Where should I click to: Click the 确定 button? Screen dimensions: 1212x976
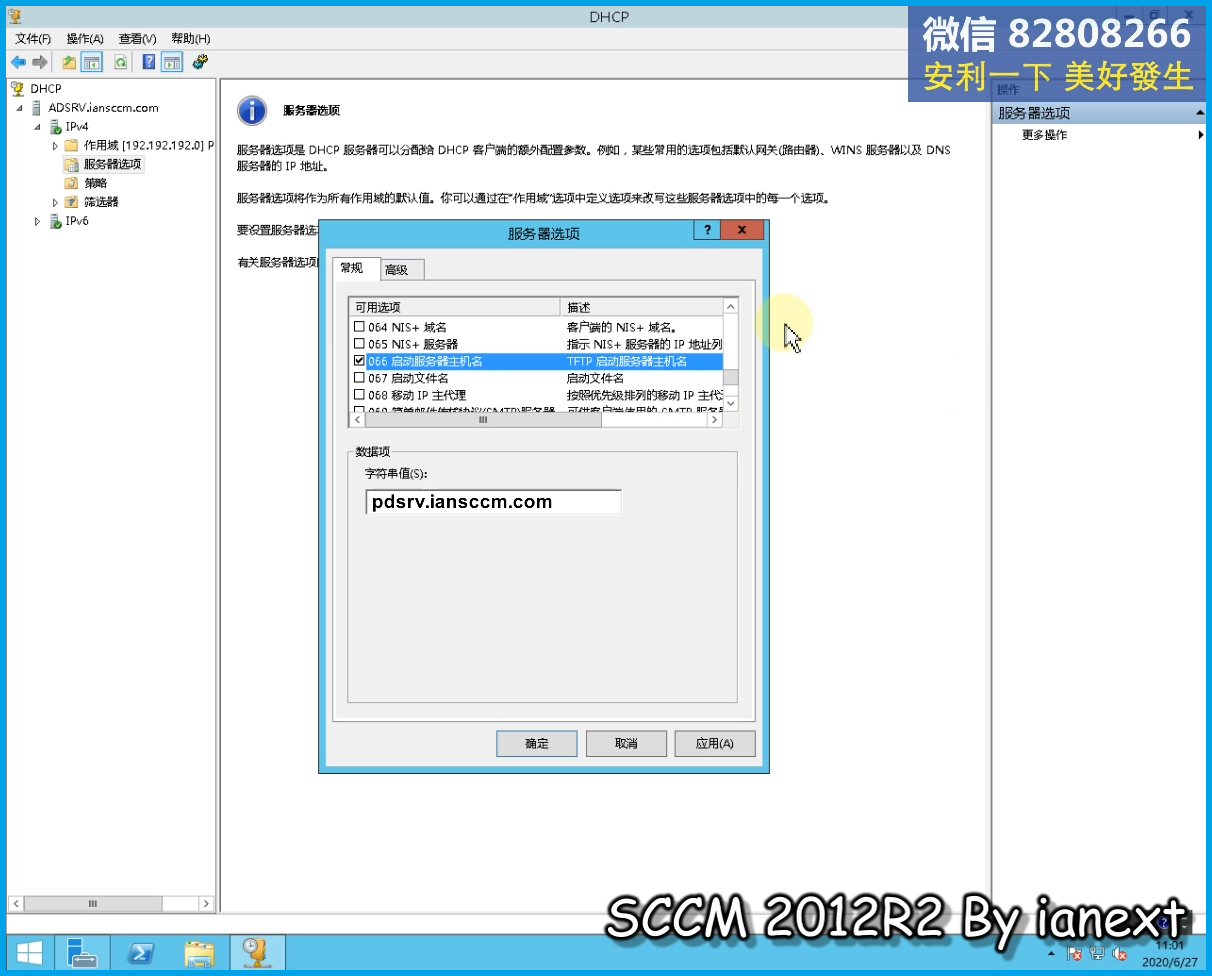point(537,744)
